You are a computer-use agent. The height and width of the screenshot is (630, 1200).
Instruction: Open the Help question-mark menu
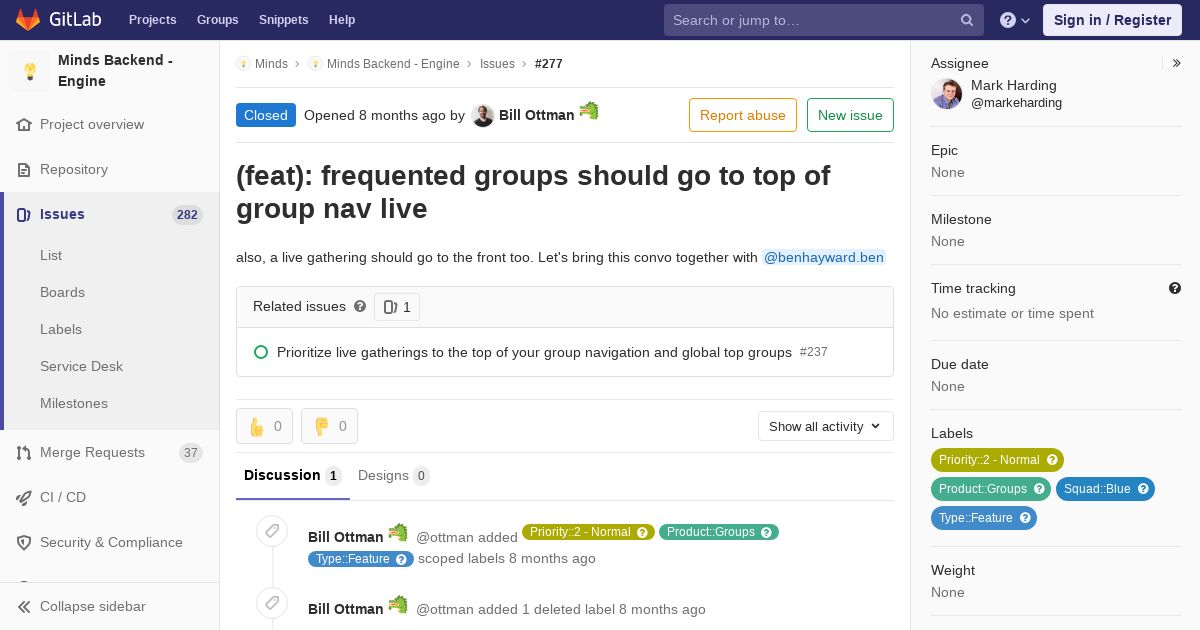point(1015,20)
